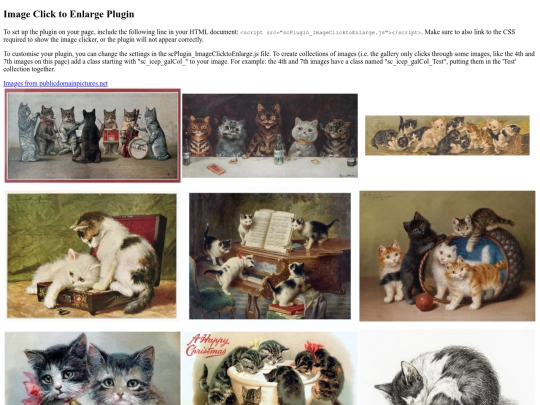Click the script src code snippet text
The width and height of the screenshot is (540, 405).
point(331,32)
